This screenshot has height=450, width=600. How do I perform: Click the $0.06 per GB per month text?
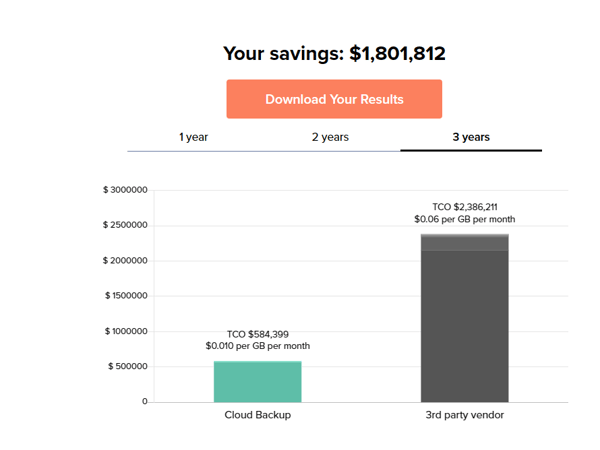[464, 219]
